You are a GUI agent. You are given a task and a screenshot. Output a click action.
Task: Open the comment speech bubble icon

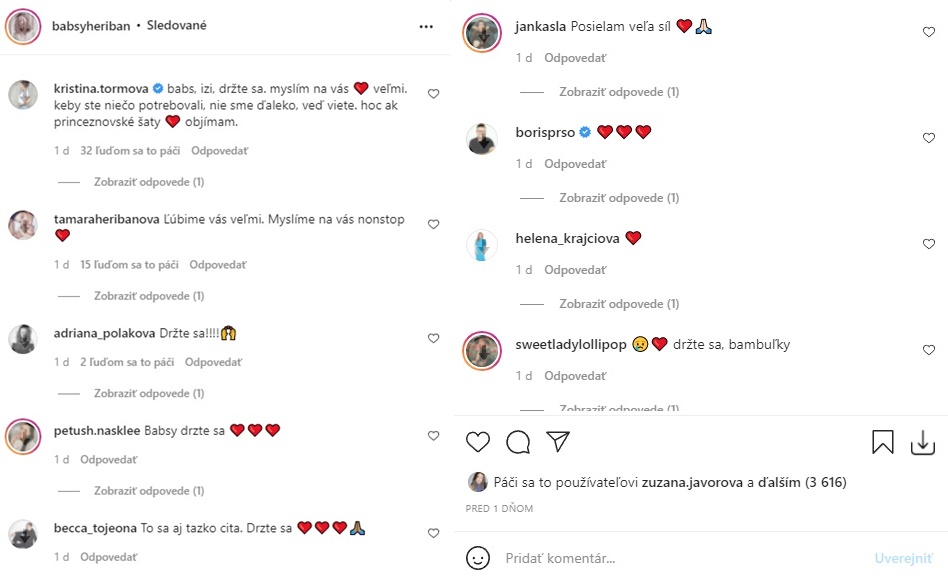click(518, 442)
